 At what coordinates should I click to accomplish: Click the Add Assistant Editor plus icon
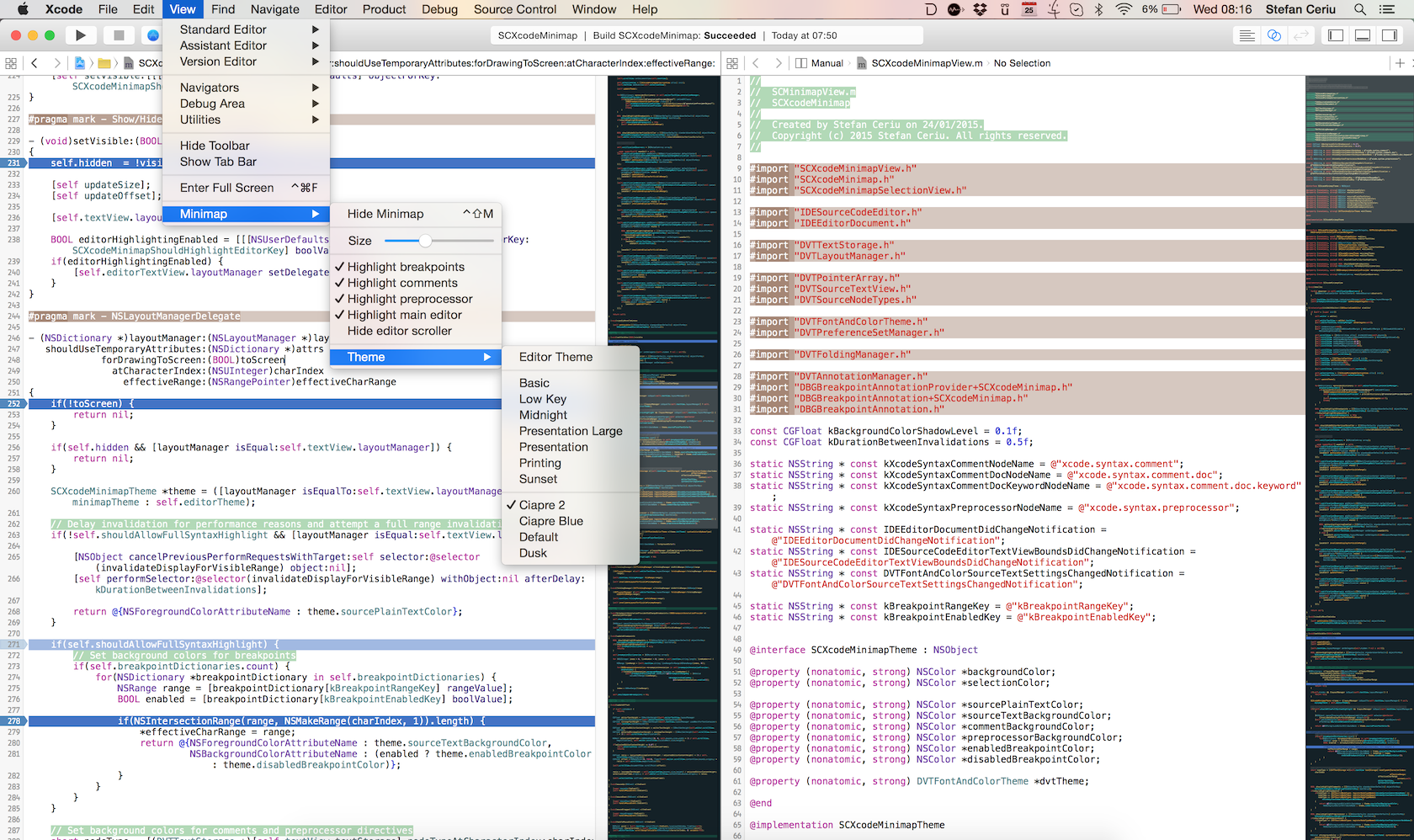(x=1399, y=63)
